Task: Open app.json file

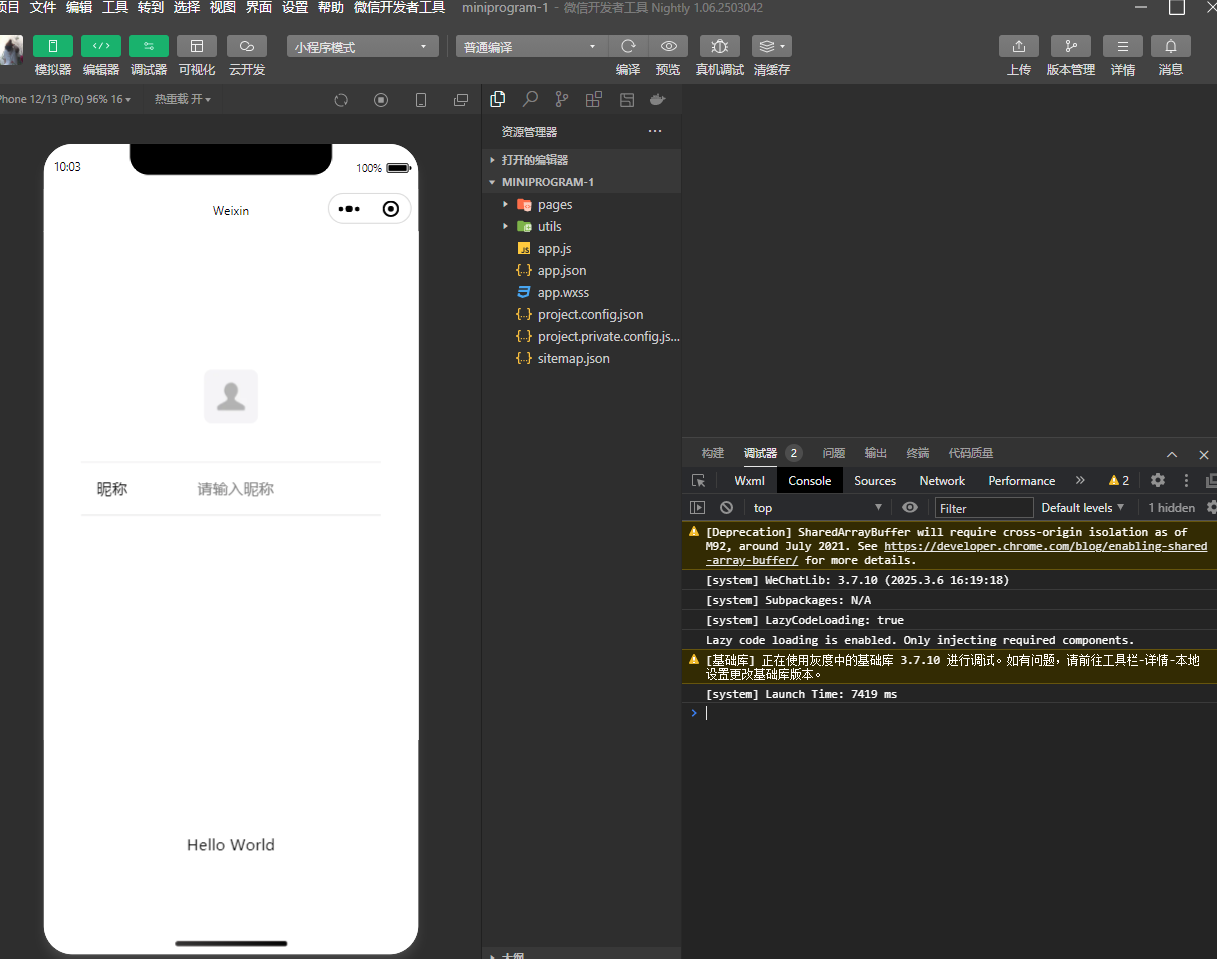Action: (582, 270)
